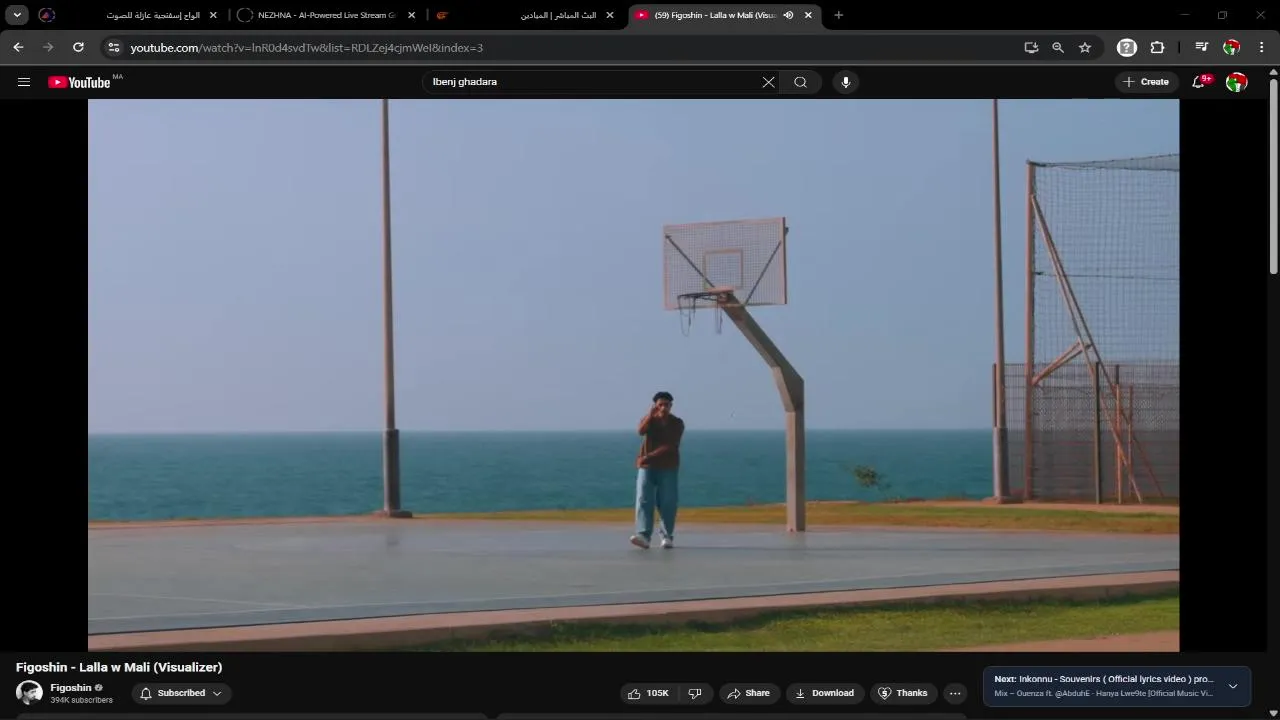Open the Chrome three-dot menu
1280x720 pixels.
tap(1262, 47)
